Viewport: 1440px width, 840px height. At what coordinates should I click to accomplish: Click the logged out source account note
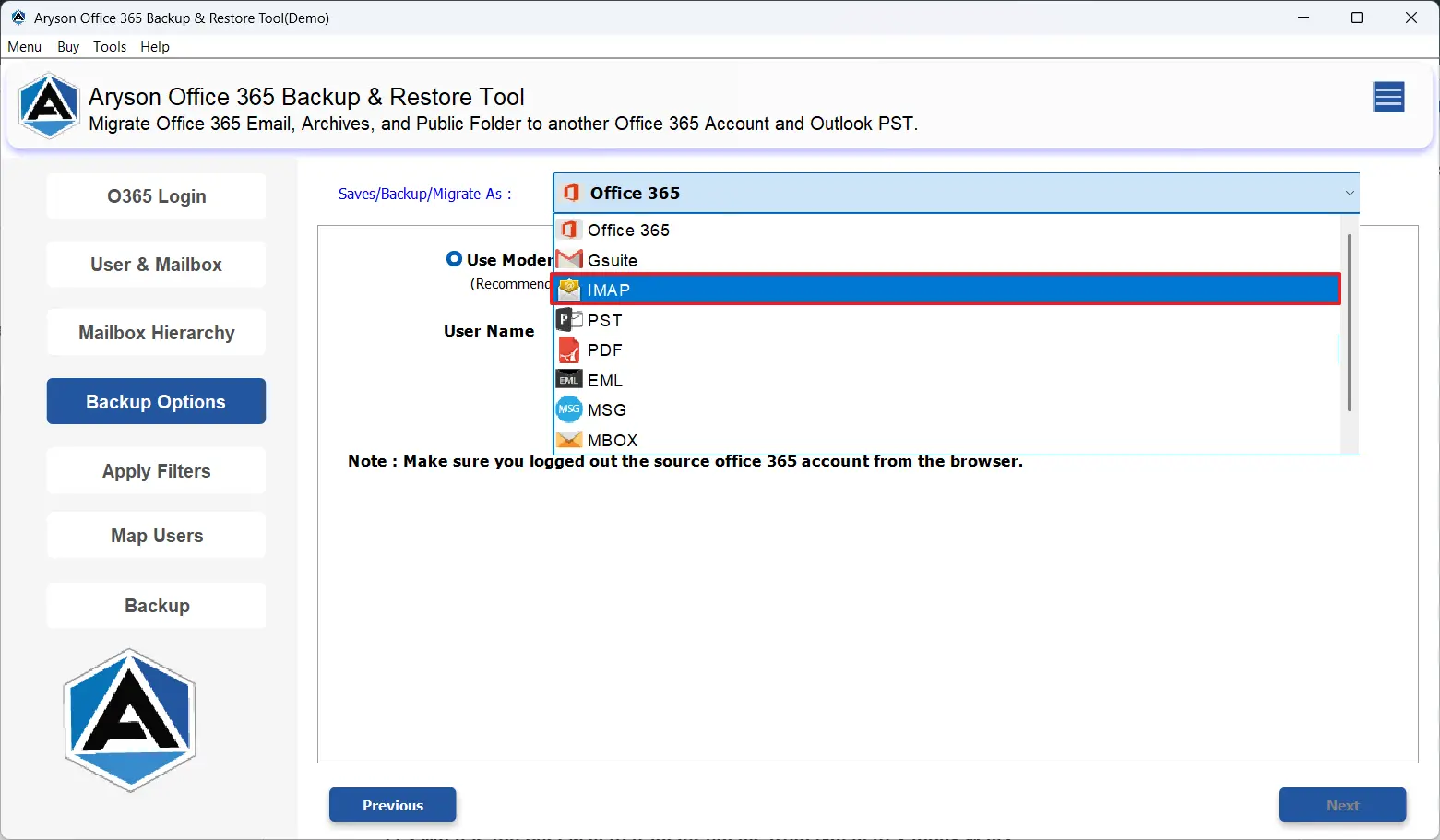(684, 461)
